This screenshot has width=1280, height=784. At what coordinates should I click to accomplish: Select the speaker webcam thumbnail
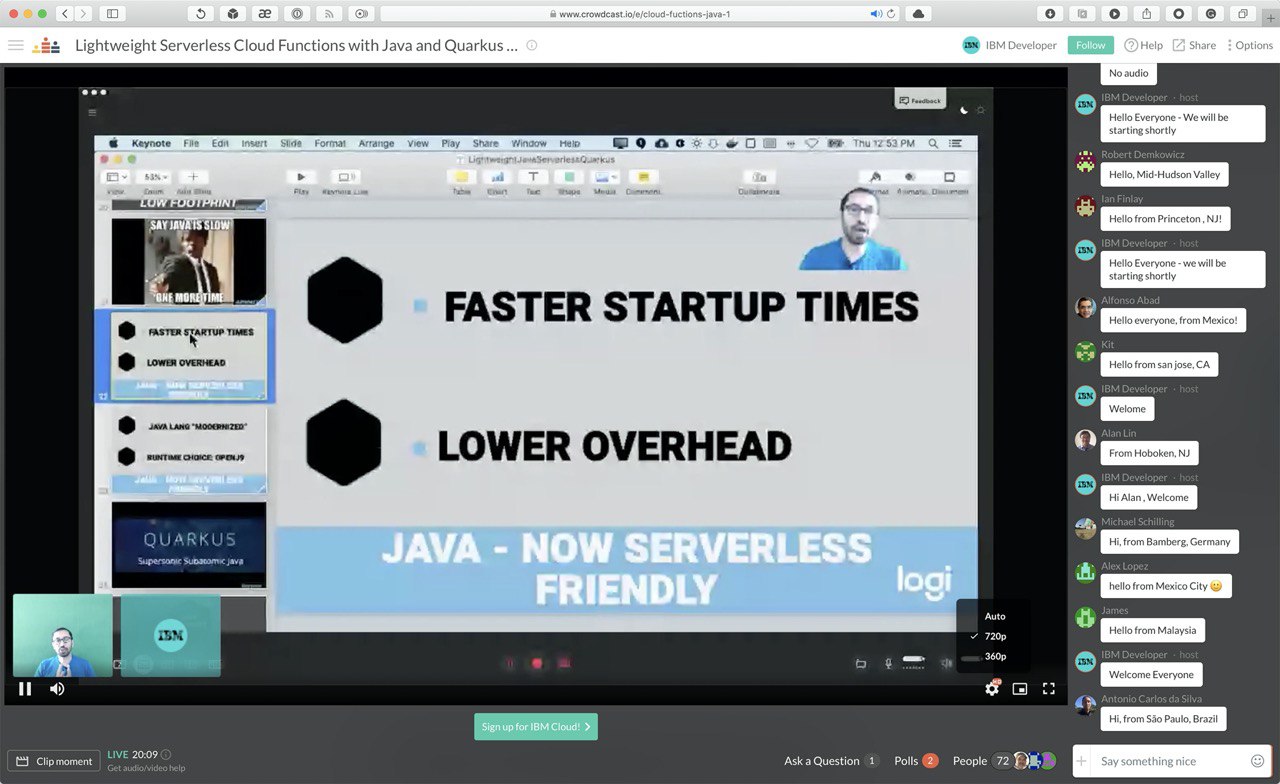point(63,635)
